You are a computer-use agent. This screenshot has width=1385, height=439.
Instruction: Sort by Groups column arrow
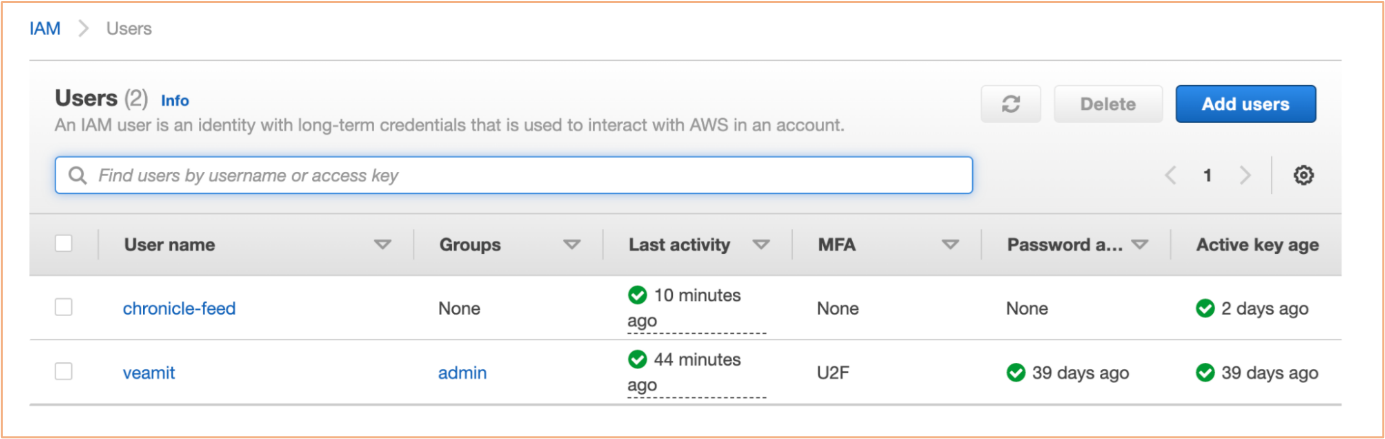coord(572,245)
